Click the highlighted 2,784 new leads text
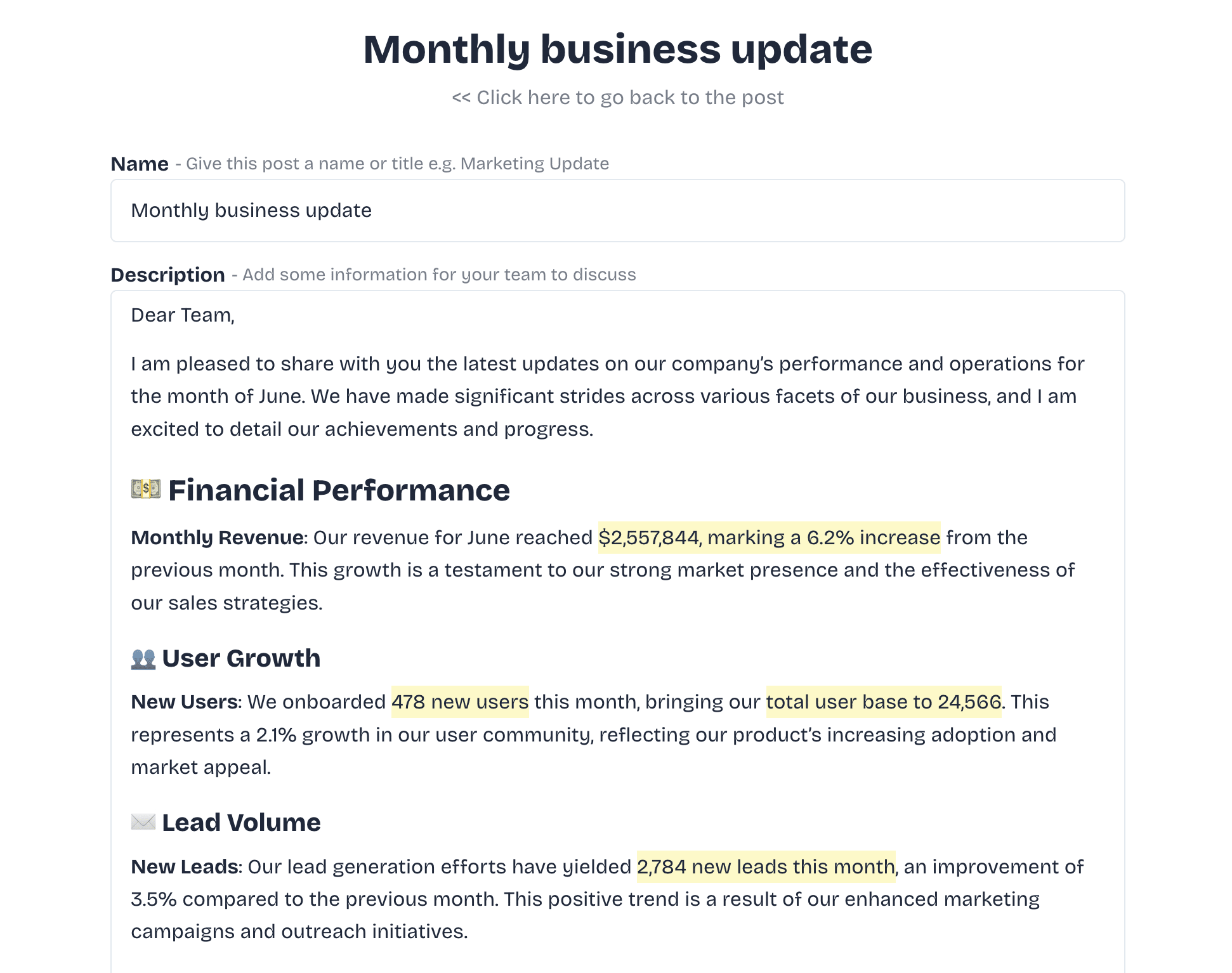 coord(766,866)
